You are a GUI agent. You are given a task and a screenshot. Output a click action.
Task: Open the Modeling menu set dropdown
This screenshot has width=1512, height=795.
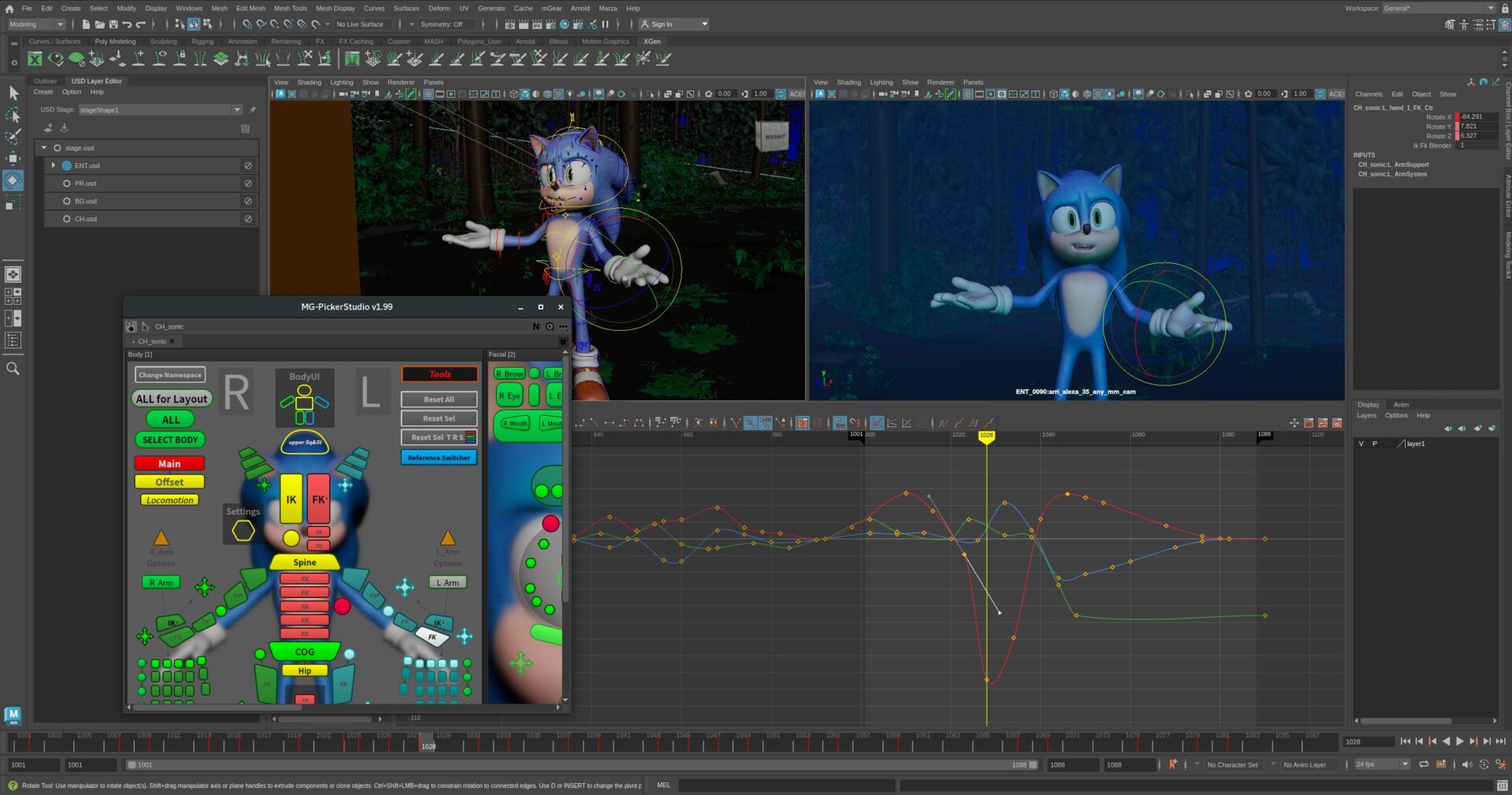tap(36, 24)
